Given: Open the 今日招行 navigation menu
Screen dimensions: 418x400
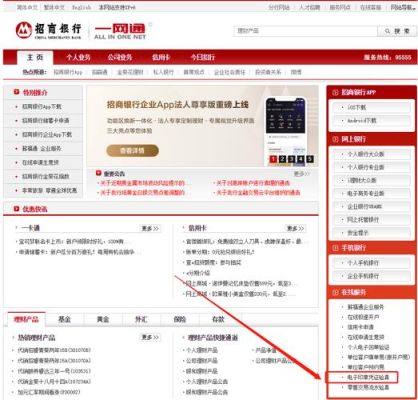Looking at the screenshot, I should tap(202, 57).
